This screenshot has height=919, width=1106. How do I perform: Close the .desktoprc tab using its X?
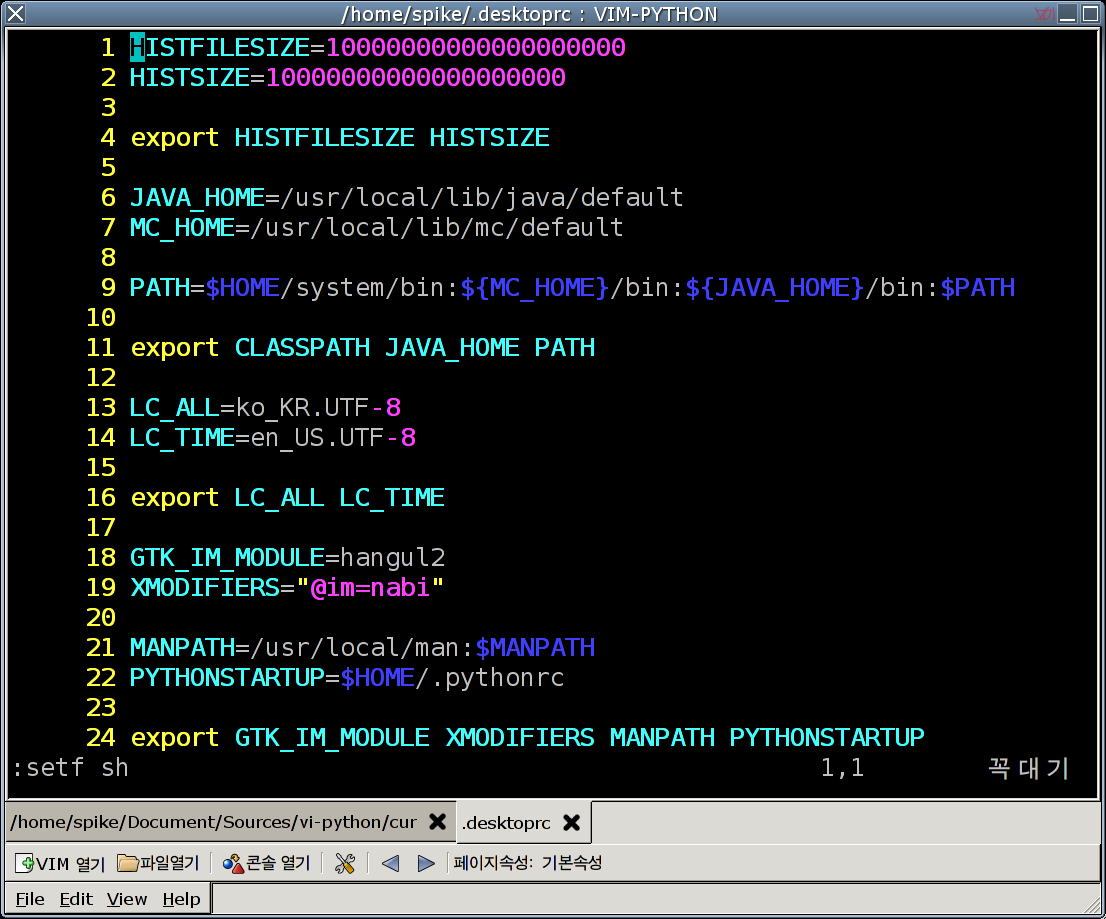[x=571, y=822]
